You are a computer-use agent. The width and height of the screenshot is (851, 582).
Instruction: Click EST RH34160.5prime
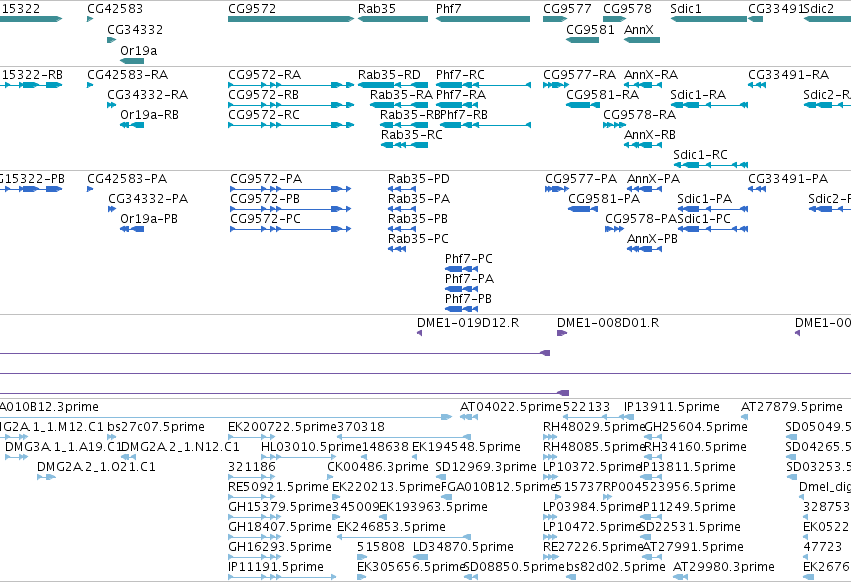click(695, 447)
